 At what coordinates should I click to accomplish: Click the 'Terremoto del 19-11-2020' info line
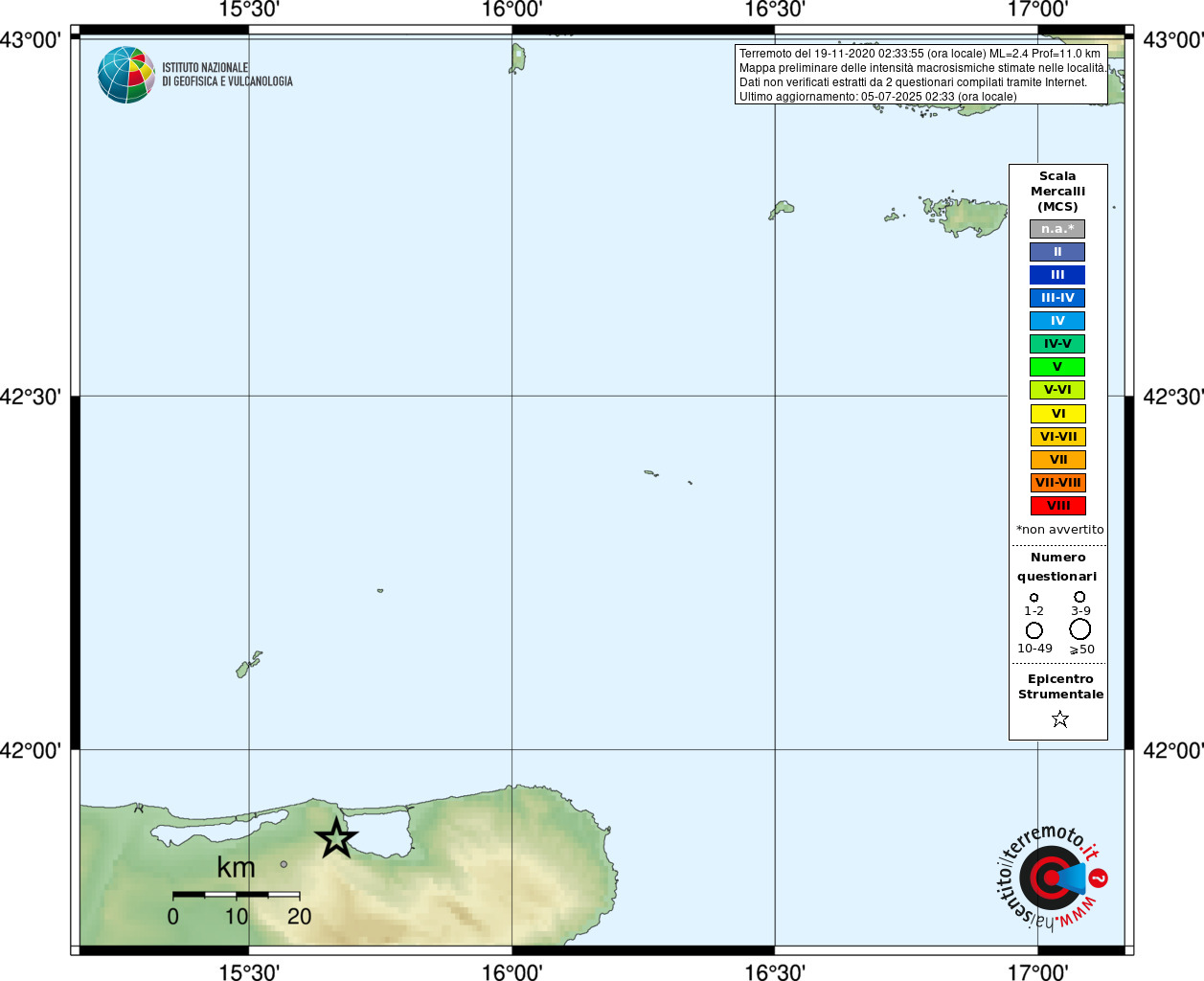(920, 54)
